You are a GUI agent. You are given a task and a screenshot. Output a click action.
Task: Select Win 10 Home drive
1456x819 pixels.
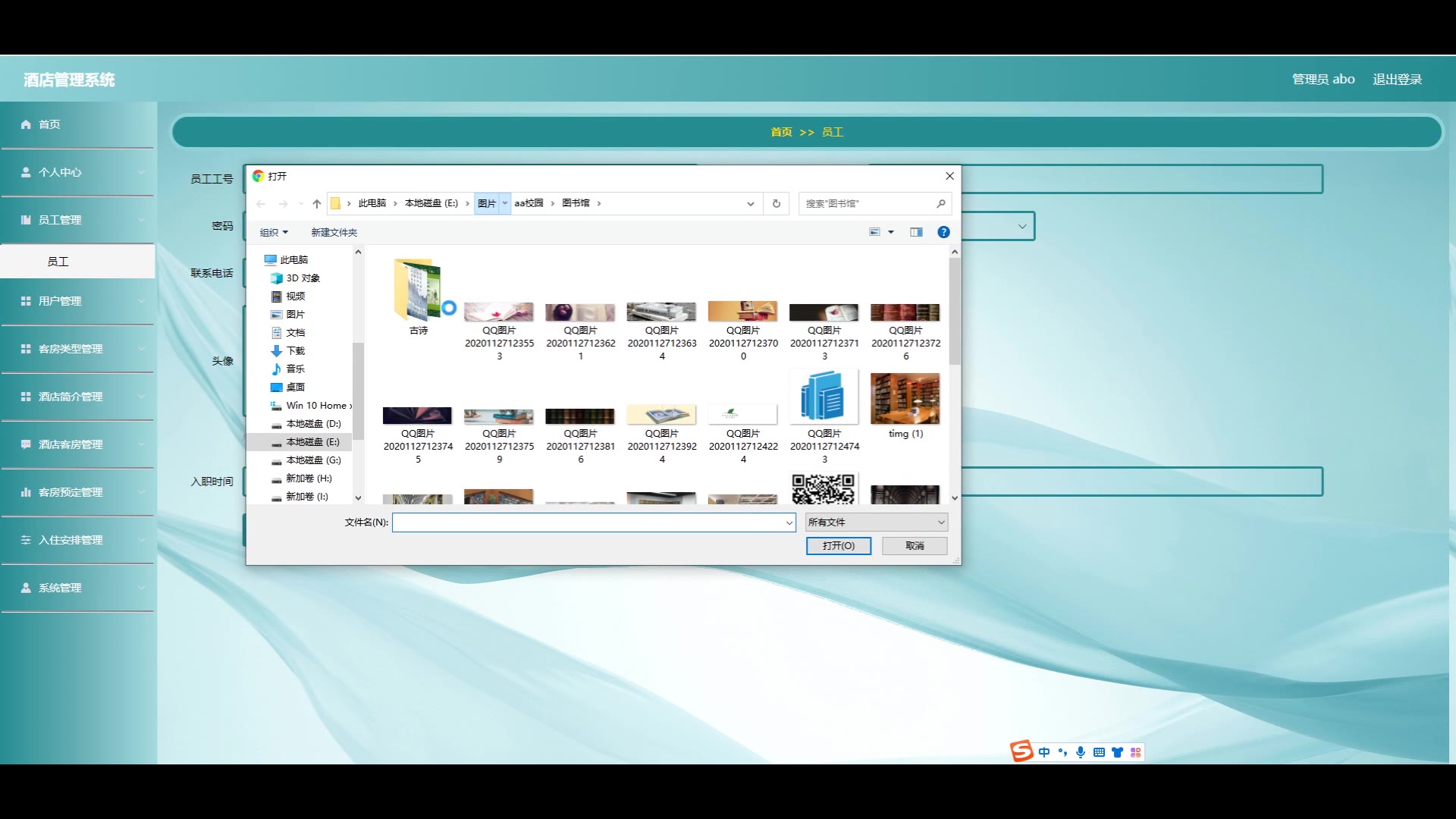311,406
